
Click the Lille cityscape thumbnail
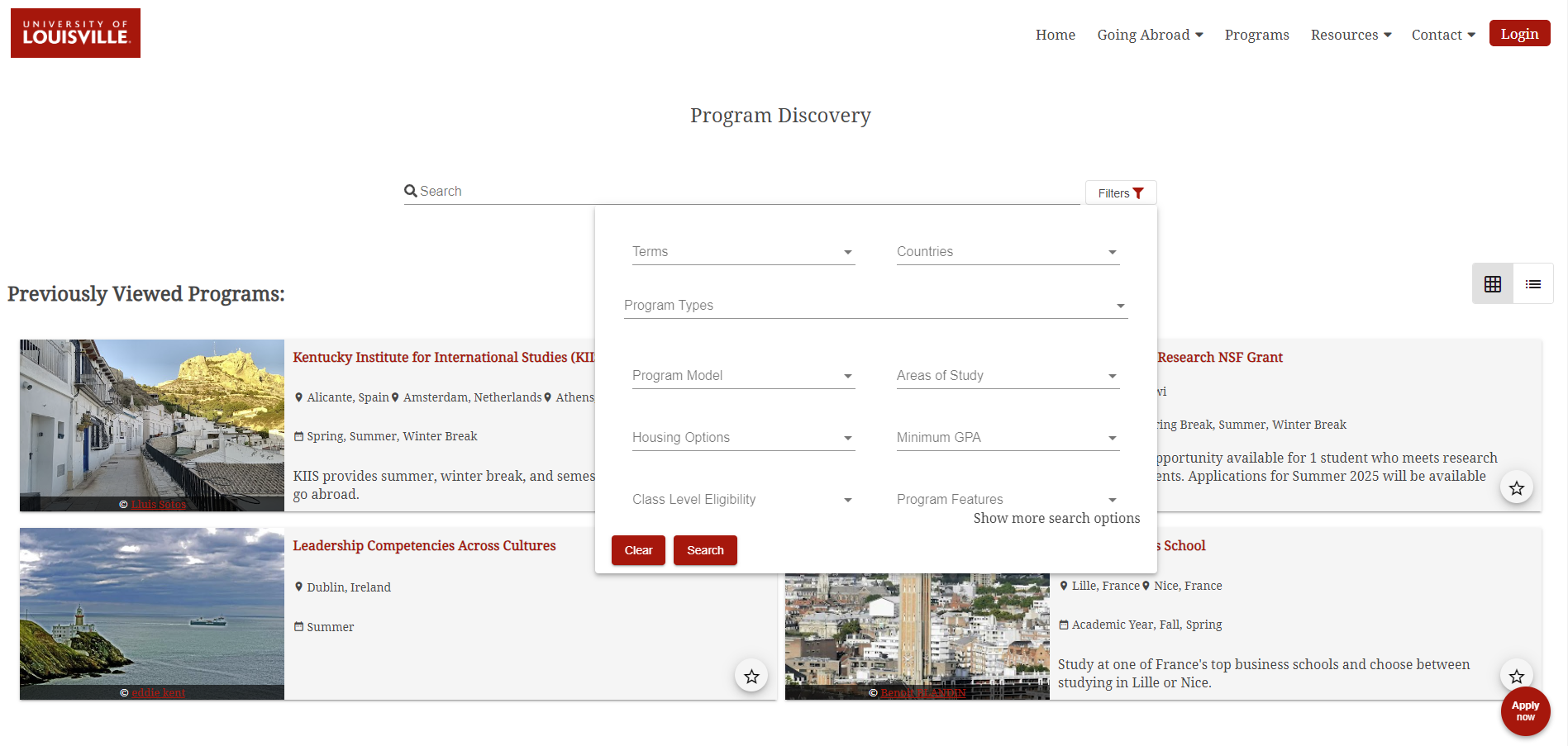click(917, 636)
